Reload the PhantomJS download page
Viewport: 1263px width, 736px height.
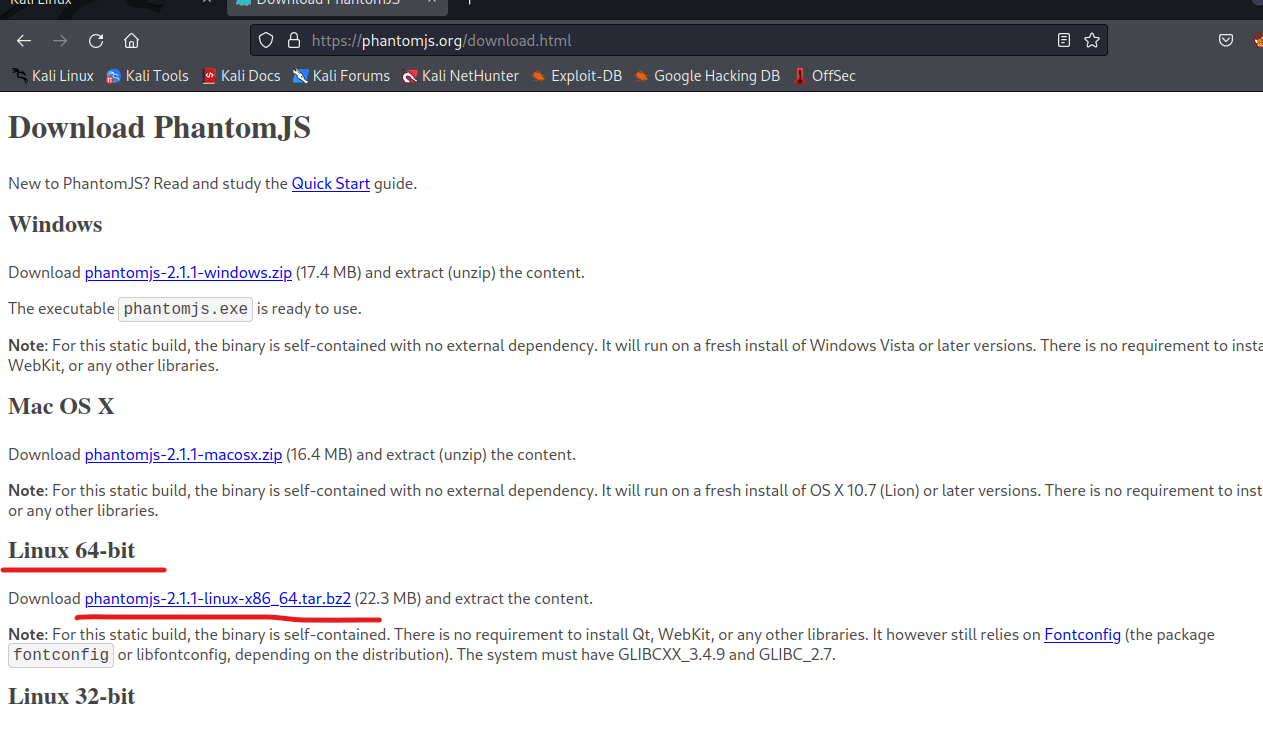pos(96,41)
